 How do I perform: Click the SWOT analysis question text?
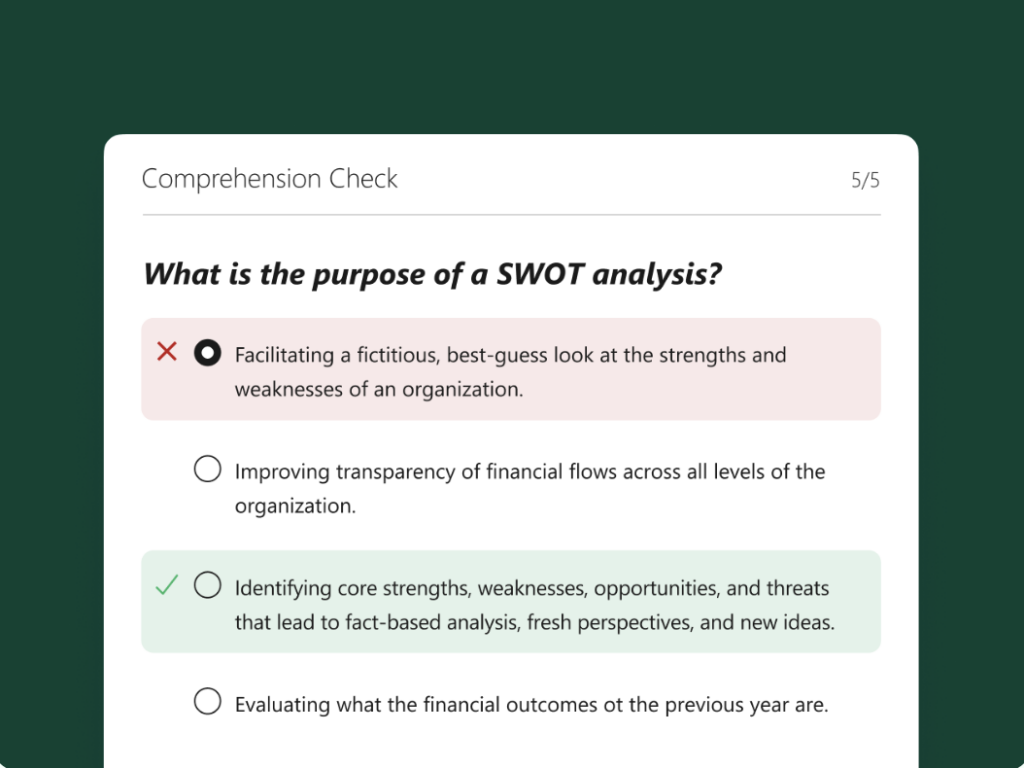pos(432,274)
